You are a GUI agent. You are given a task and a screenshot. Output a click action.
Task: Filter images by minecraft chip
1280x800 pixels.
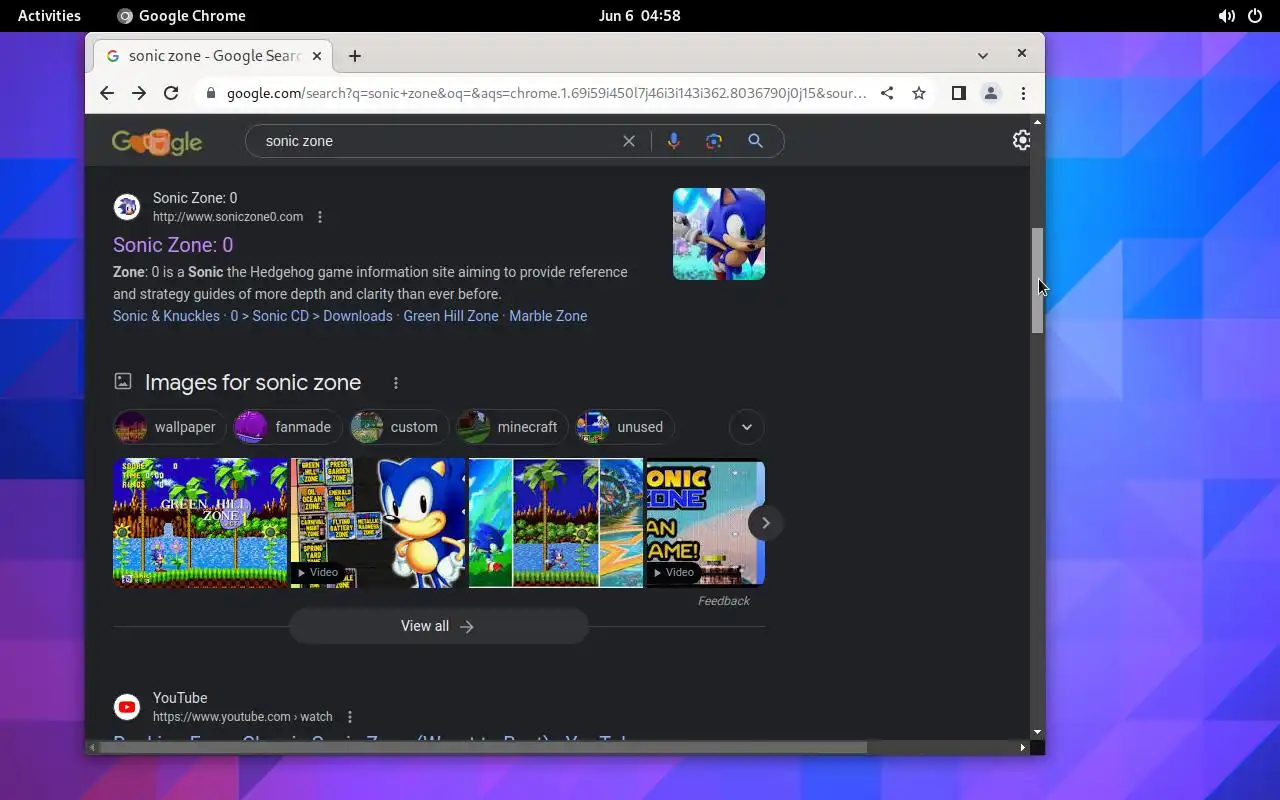pos(513,427)
